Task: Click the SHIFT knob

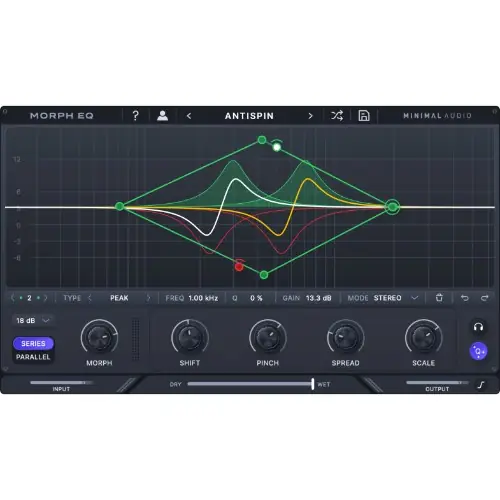Action: tap(190, 337)
